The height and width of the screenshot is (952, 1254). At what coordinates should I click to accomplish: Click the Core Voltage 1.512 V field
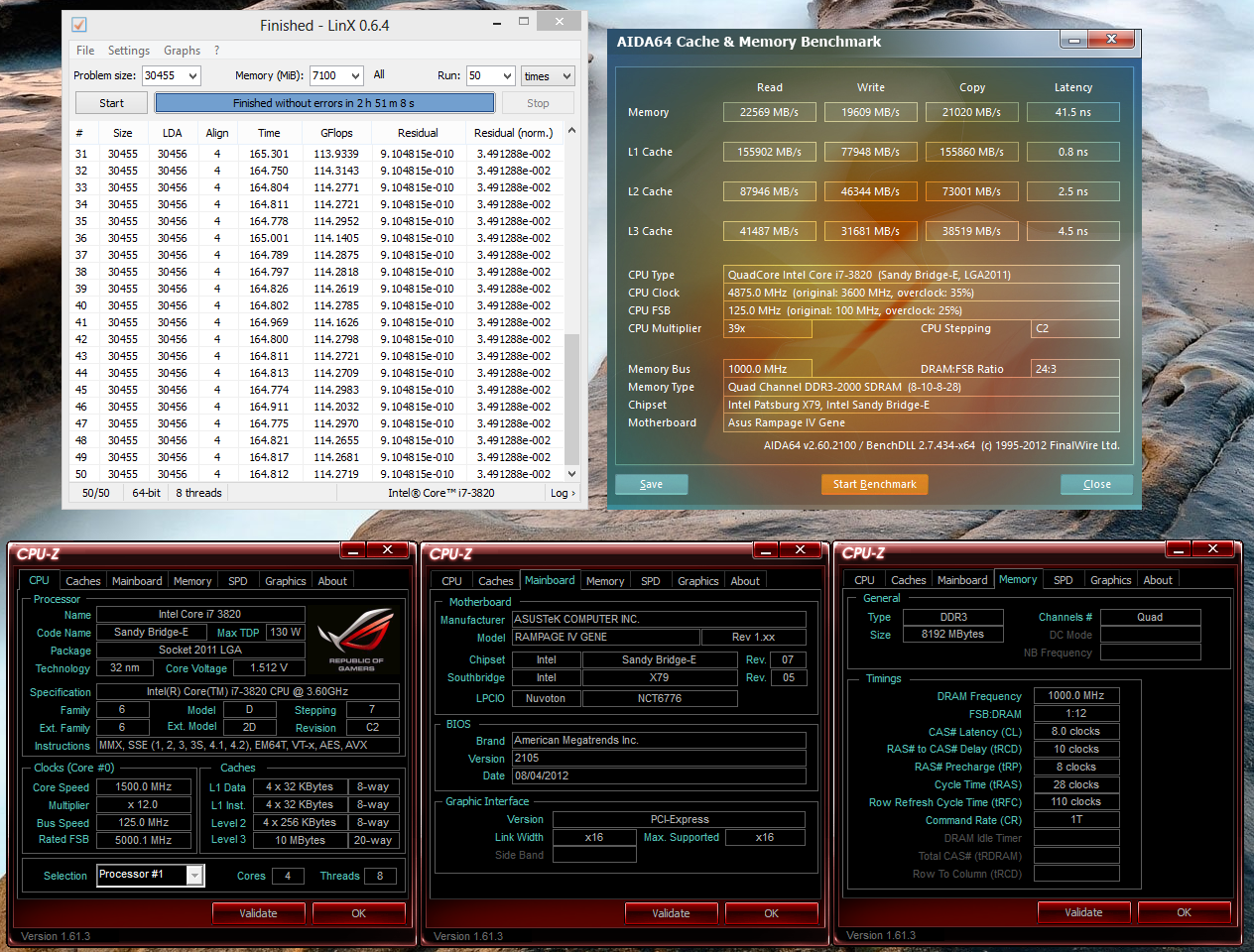[270, 668]
